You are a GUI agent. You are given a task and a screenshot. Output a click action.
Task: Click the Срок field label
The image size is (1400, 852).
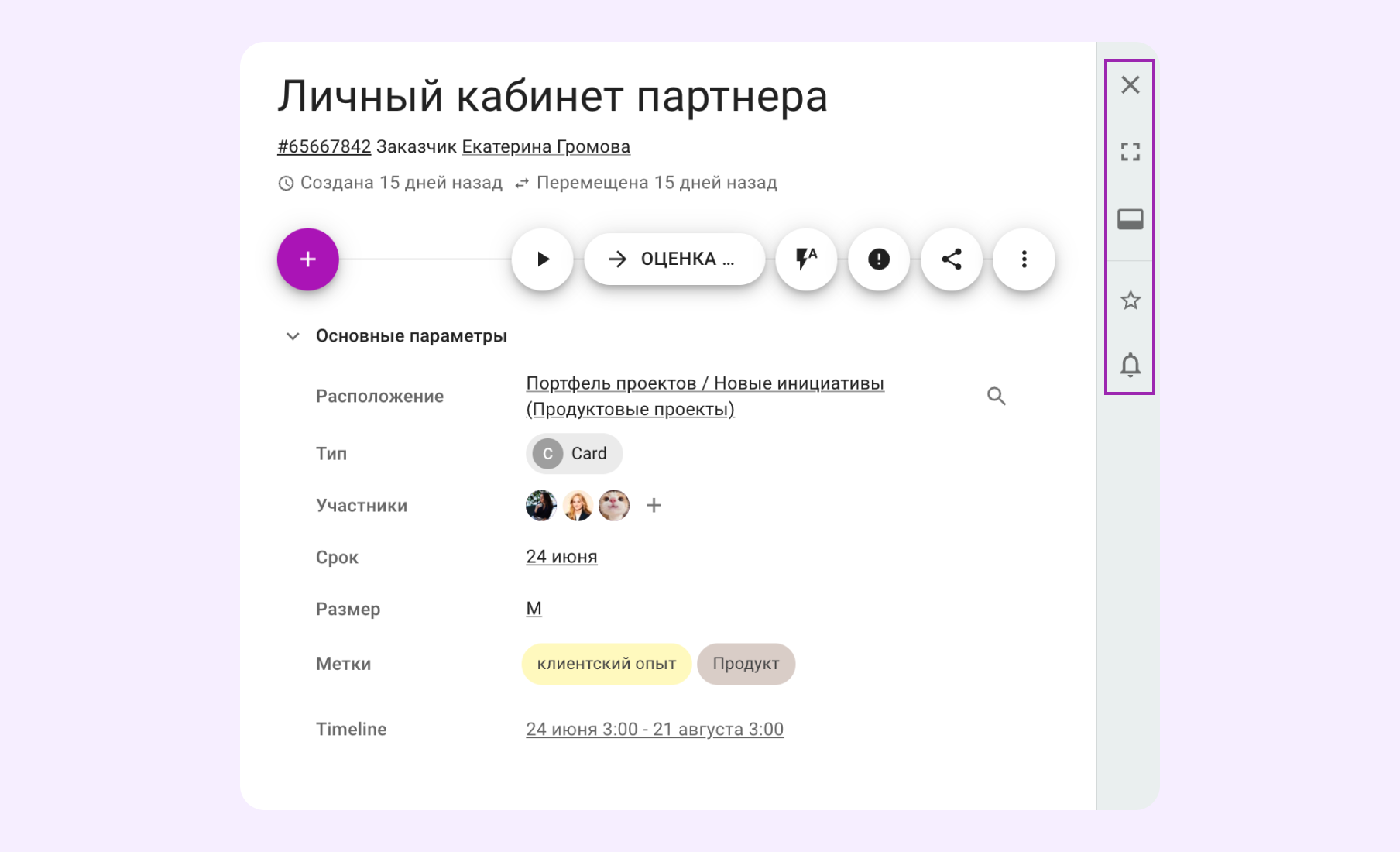pos(337,558)
